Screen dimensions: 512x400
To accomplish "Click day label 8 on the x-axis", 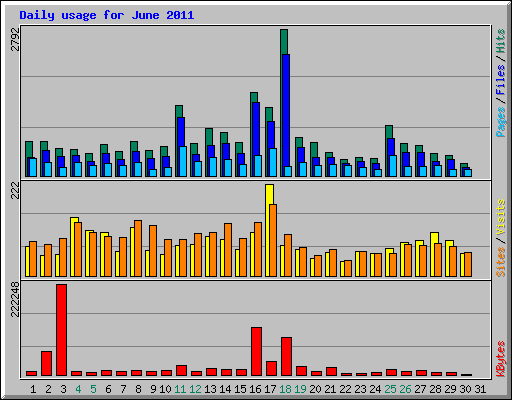I will coord(138,389).
